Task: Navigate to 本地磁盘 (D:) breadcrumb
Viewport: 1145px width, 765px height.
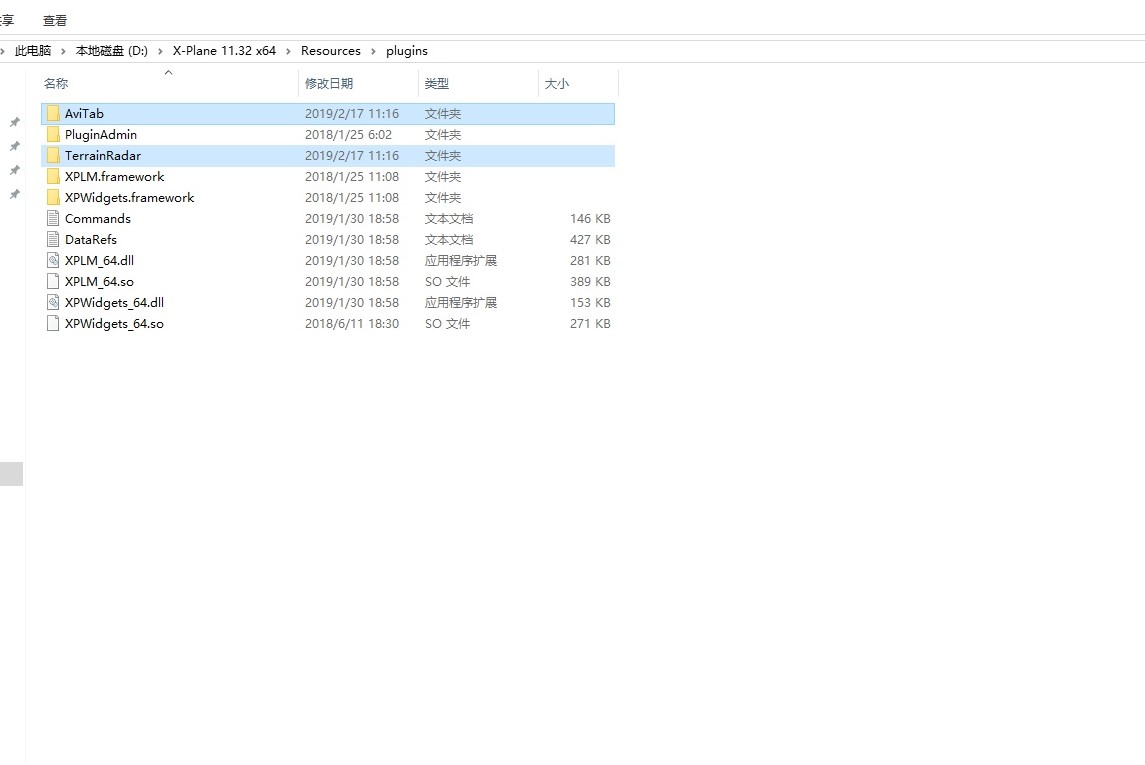Action: pyautogui.click(x=112, y=51)
